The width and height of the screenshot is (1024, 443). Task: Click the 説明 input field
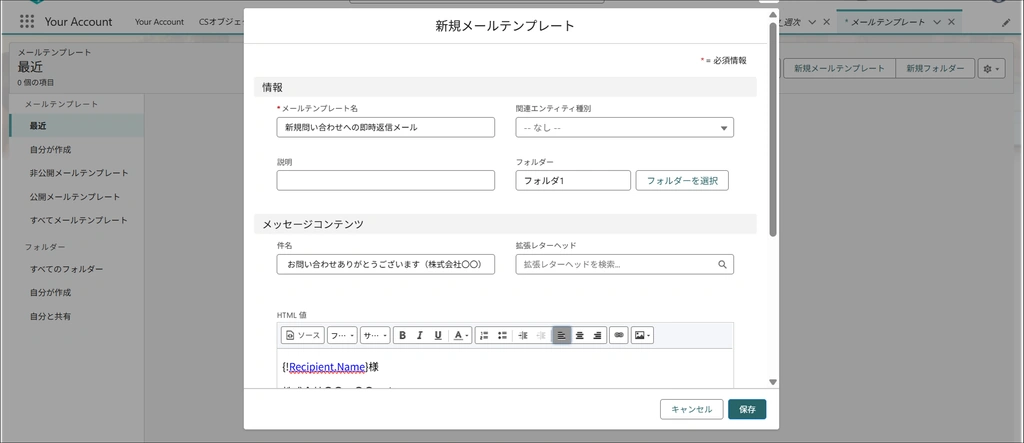pyautogui.click(x=385, y=180)
